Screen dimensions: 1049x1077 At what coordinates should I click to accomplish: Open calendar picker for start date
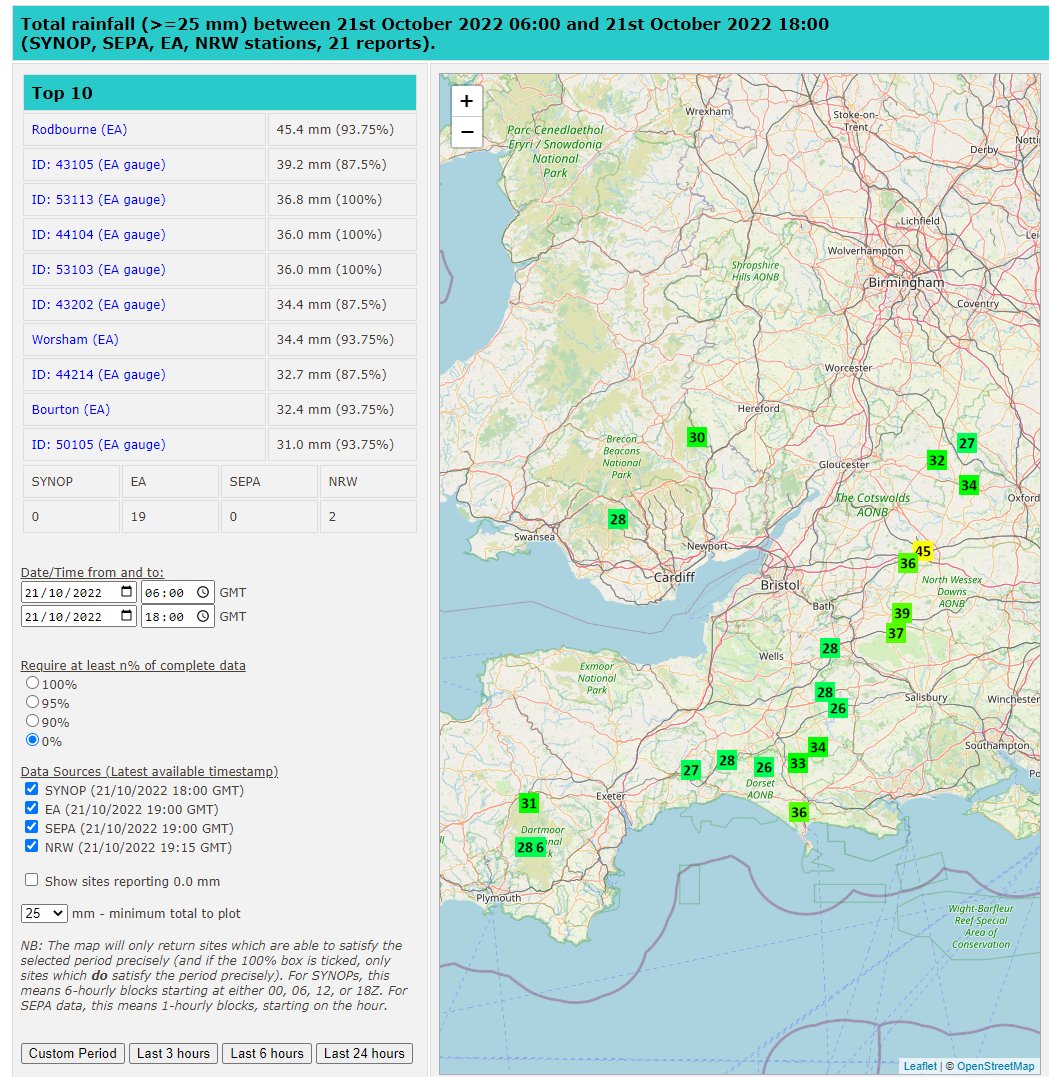point(126,592)
